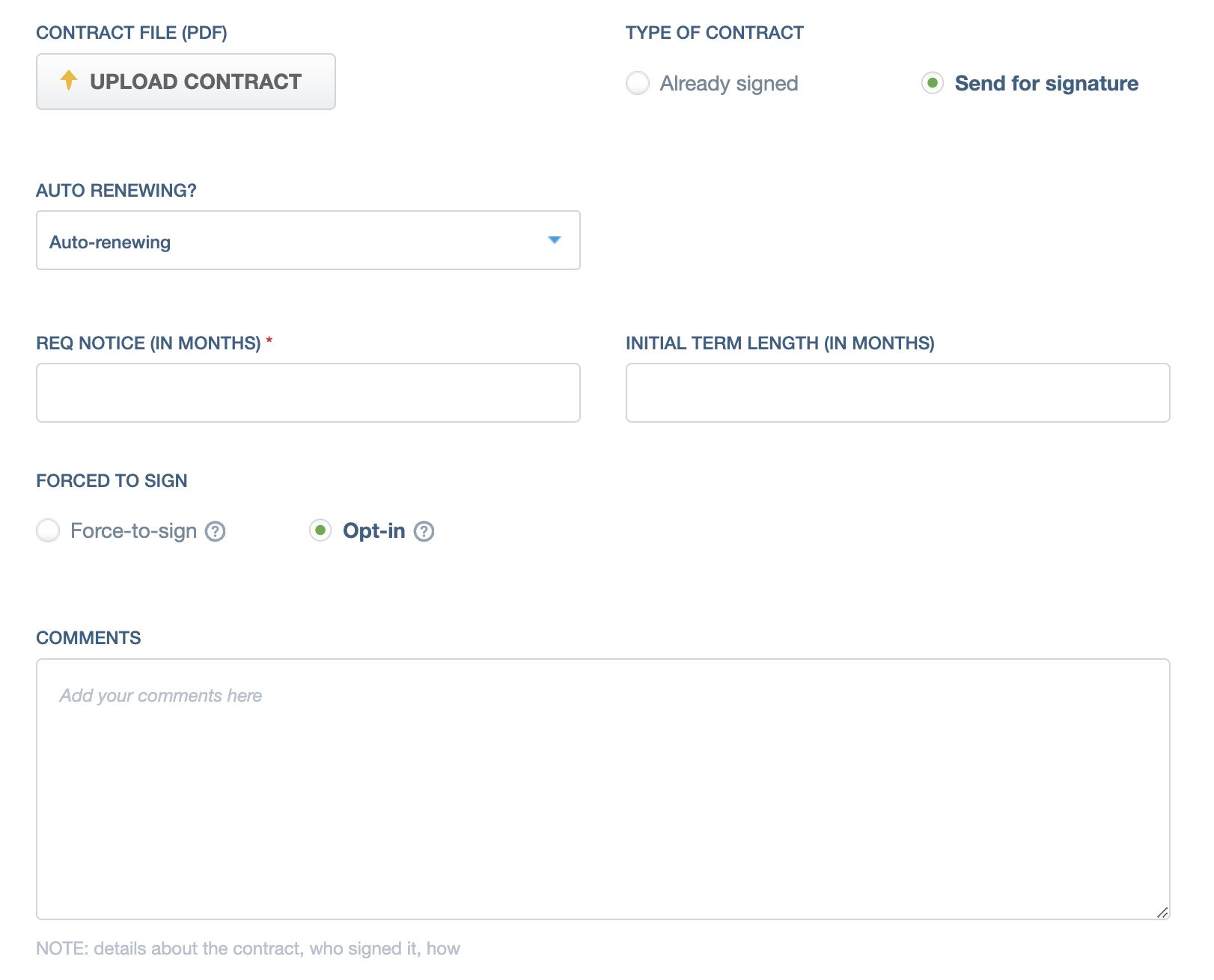This screenshot has height=980, width=1214.
Task: Open help icon next to Opt-in
Action: (424, 531)
